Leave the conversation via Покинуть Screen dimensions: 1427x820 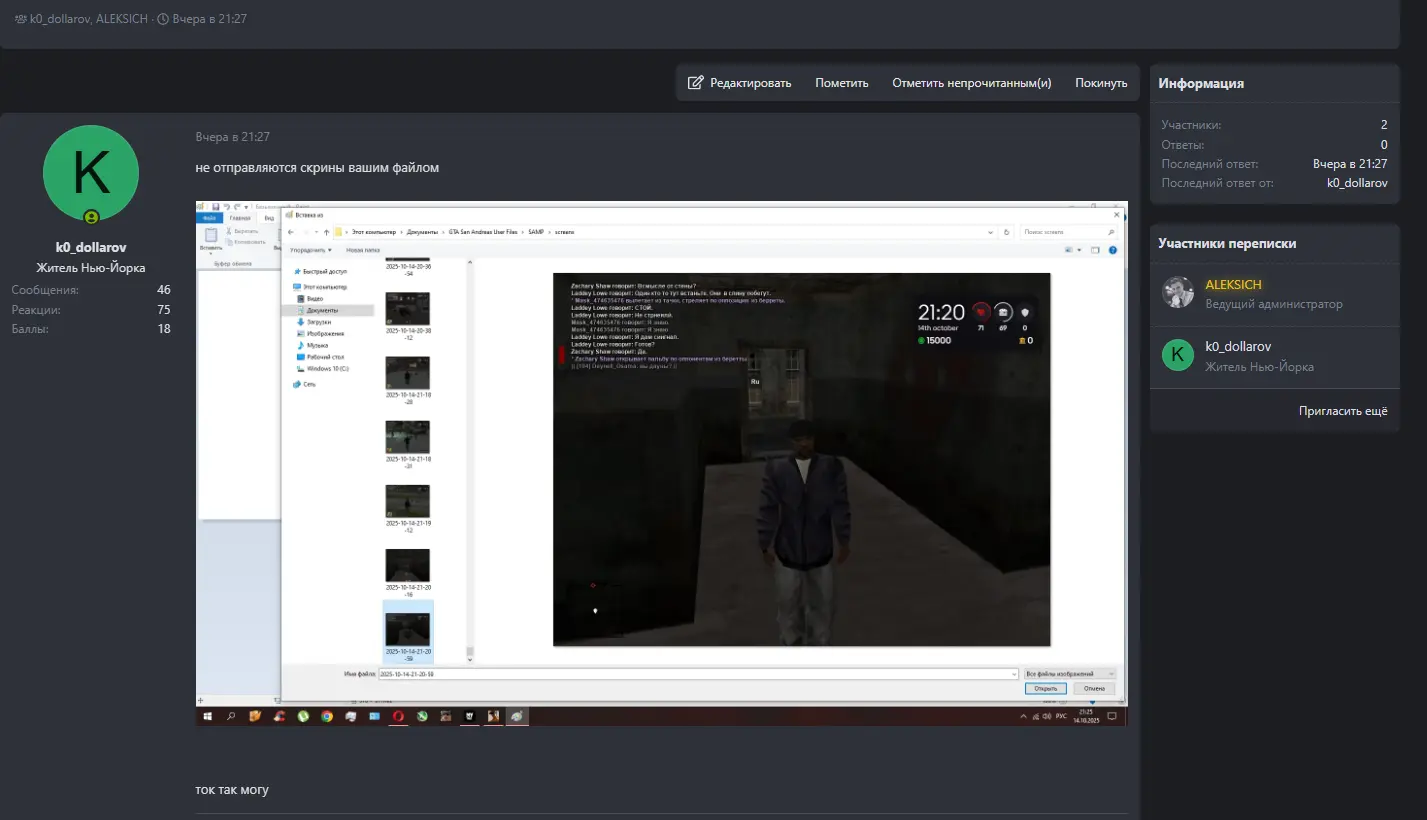point(1101,83)
